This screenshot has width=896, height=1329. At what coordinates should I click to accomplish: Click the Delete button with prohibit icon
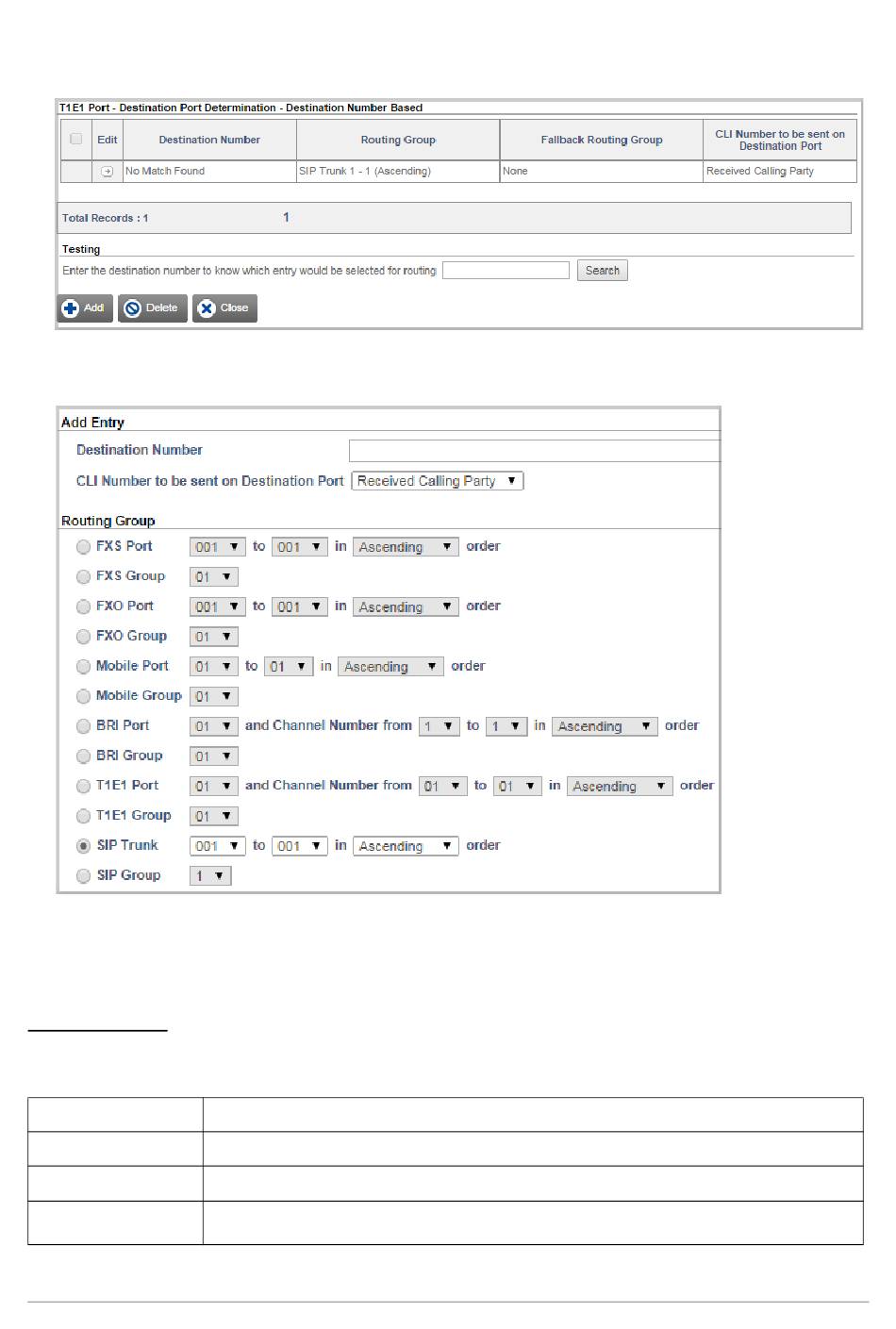coord(152,308)
